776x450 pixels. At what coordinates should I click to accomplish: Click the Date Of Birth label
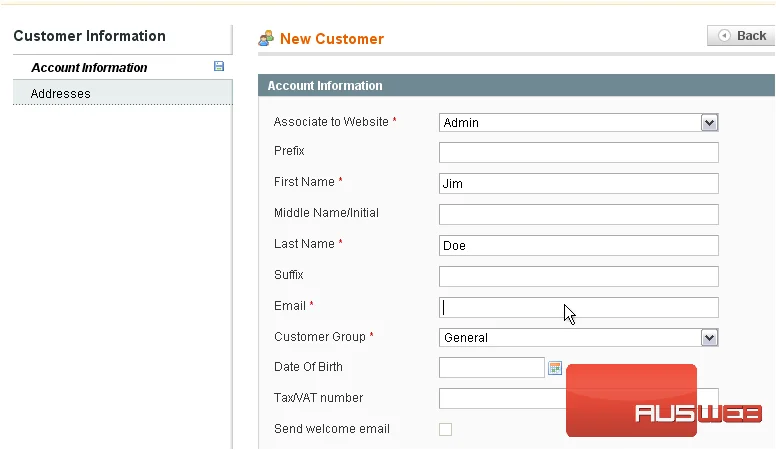click(308, 367)
